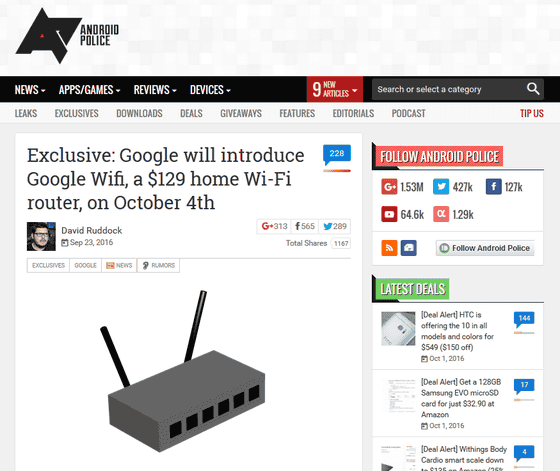Open the YouTube channel icon
This screenshot has width=560, height=471.
tap(389, 214)
